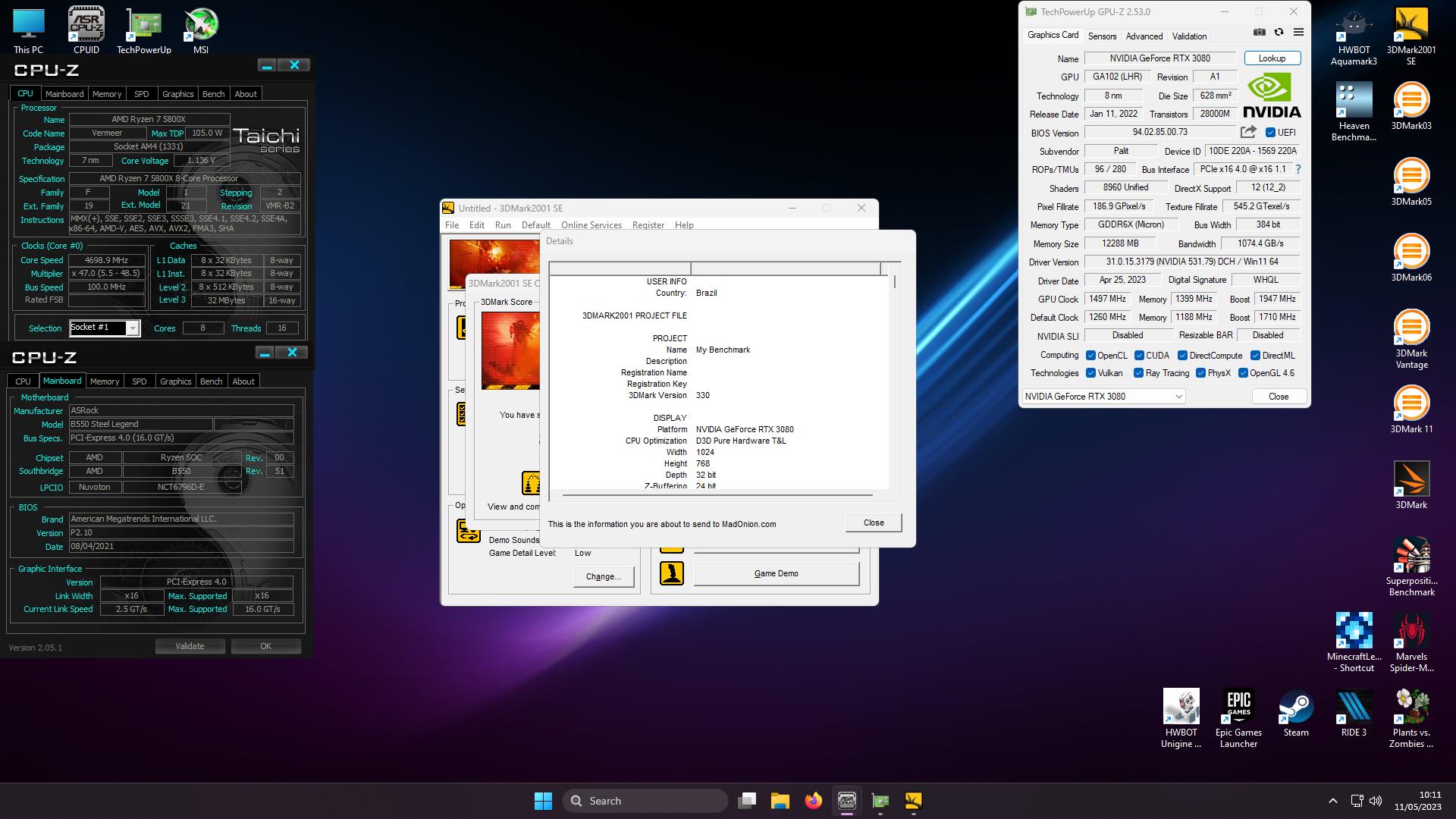Switch to GPU-Z Sensors tab
This screenshot has width=1456, height=819.
pos(1102,36)
